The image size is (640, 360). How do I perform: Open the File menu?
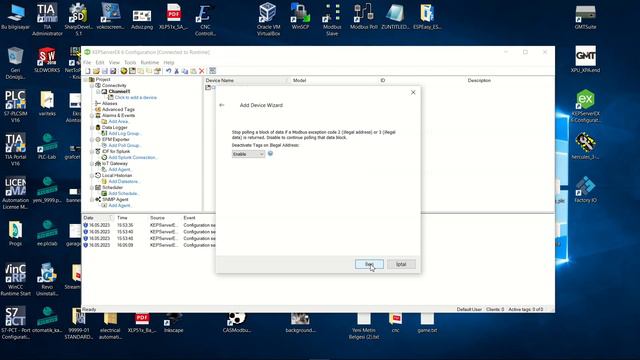[x=87, y=62]
